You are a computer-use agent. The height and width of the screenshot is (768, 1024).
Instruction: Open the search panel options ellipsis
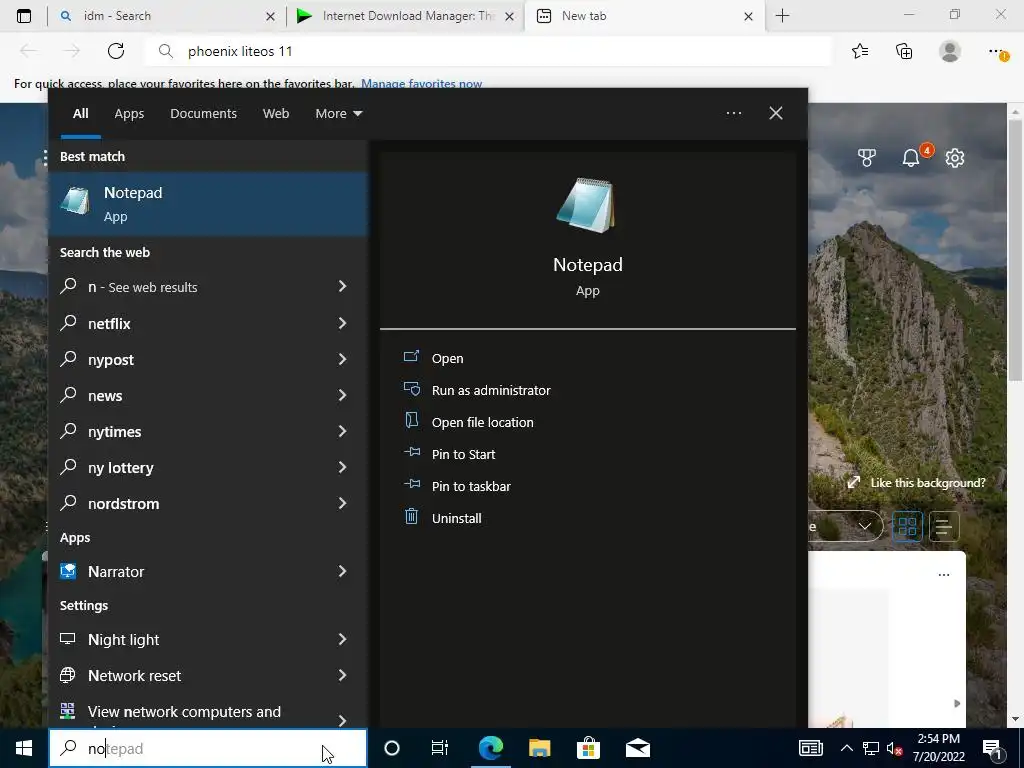733,113
